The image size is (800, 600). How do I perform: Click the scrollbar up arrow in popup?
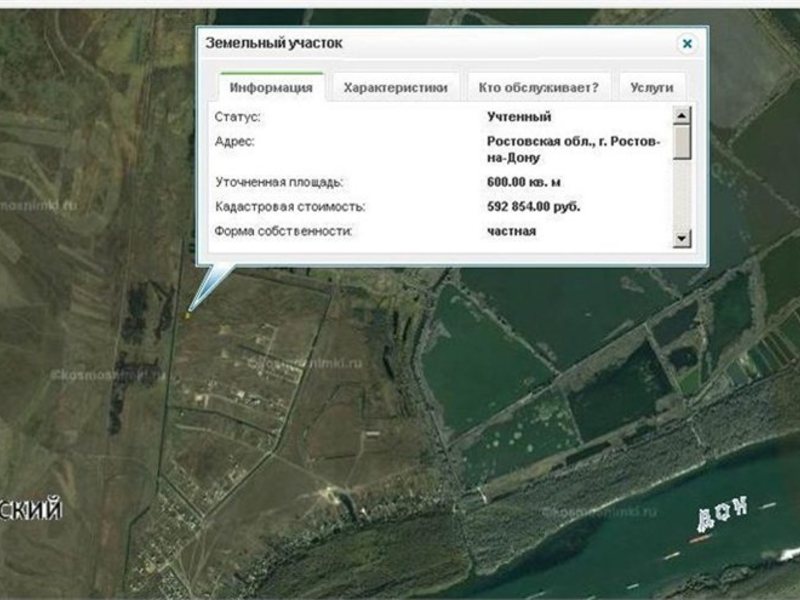[x=682, y=115]
